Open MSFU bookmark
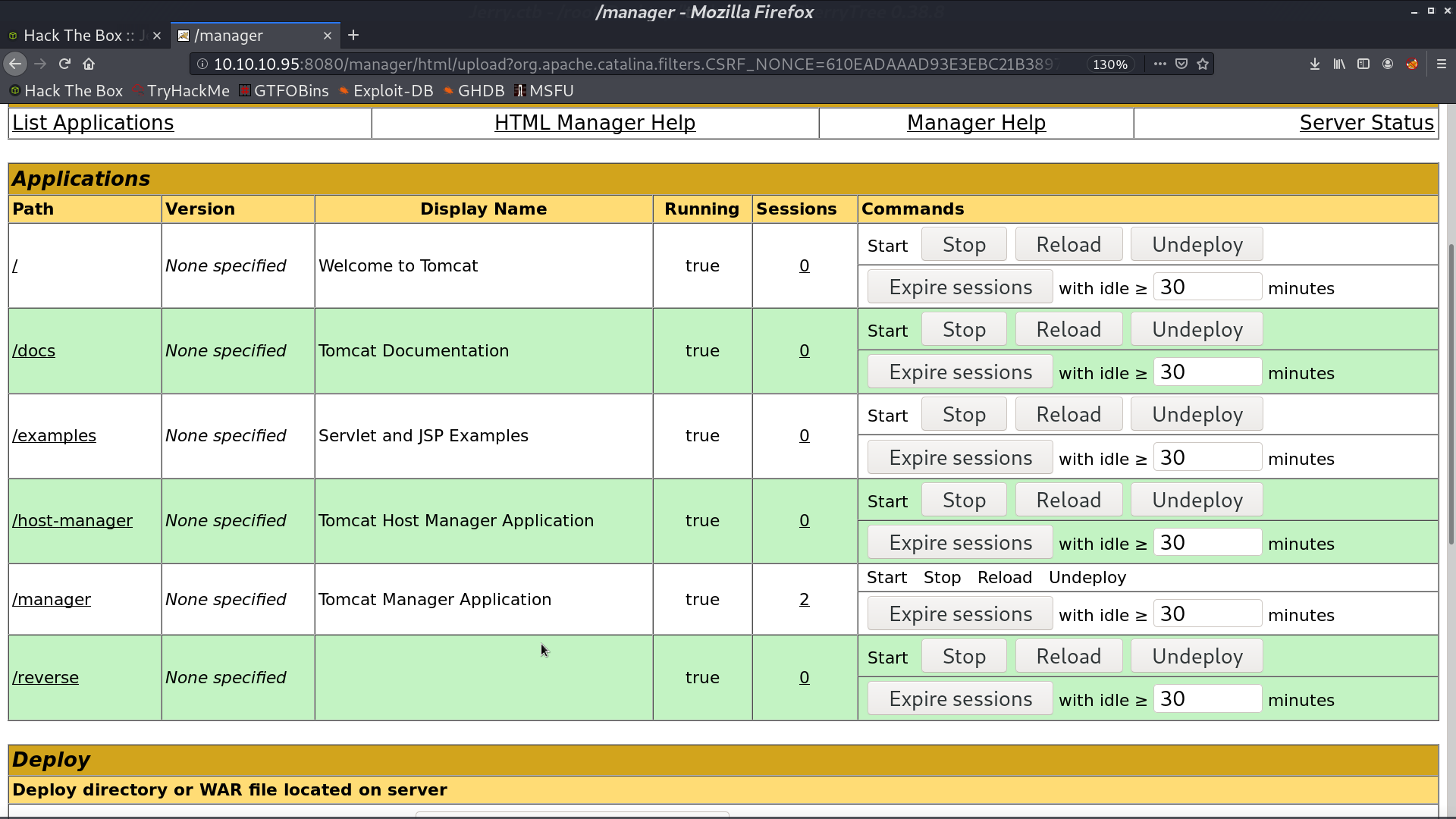The width and height of the screenshot is (1456, 819). point(544,91)
